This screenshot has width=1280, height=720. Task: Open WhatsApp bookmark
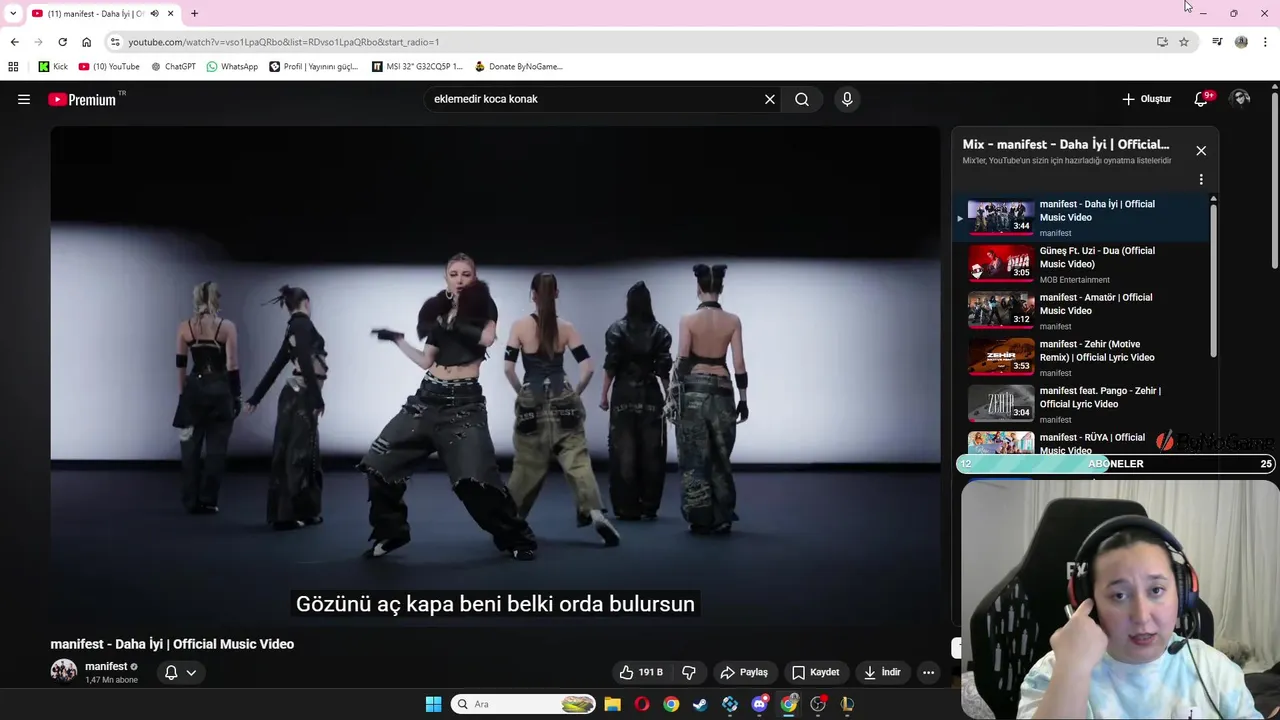[x=232, y=66]
